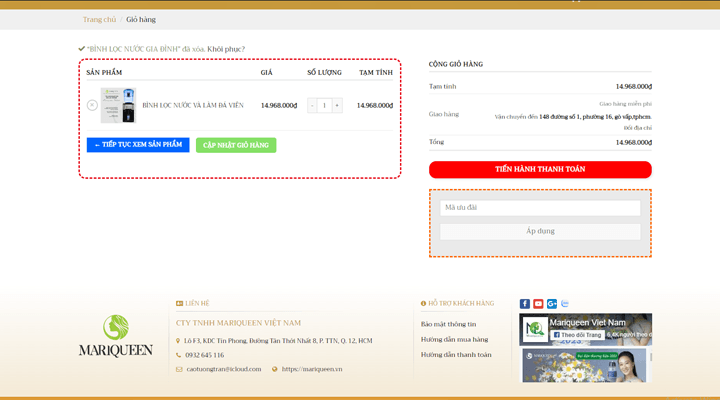Viewport: 720px width, 400px height.
Task: Click the Google Plus social icon
Action: (x=552, y=304)
